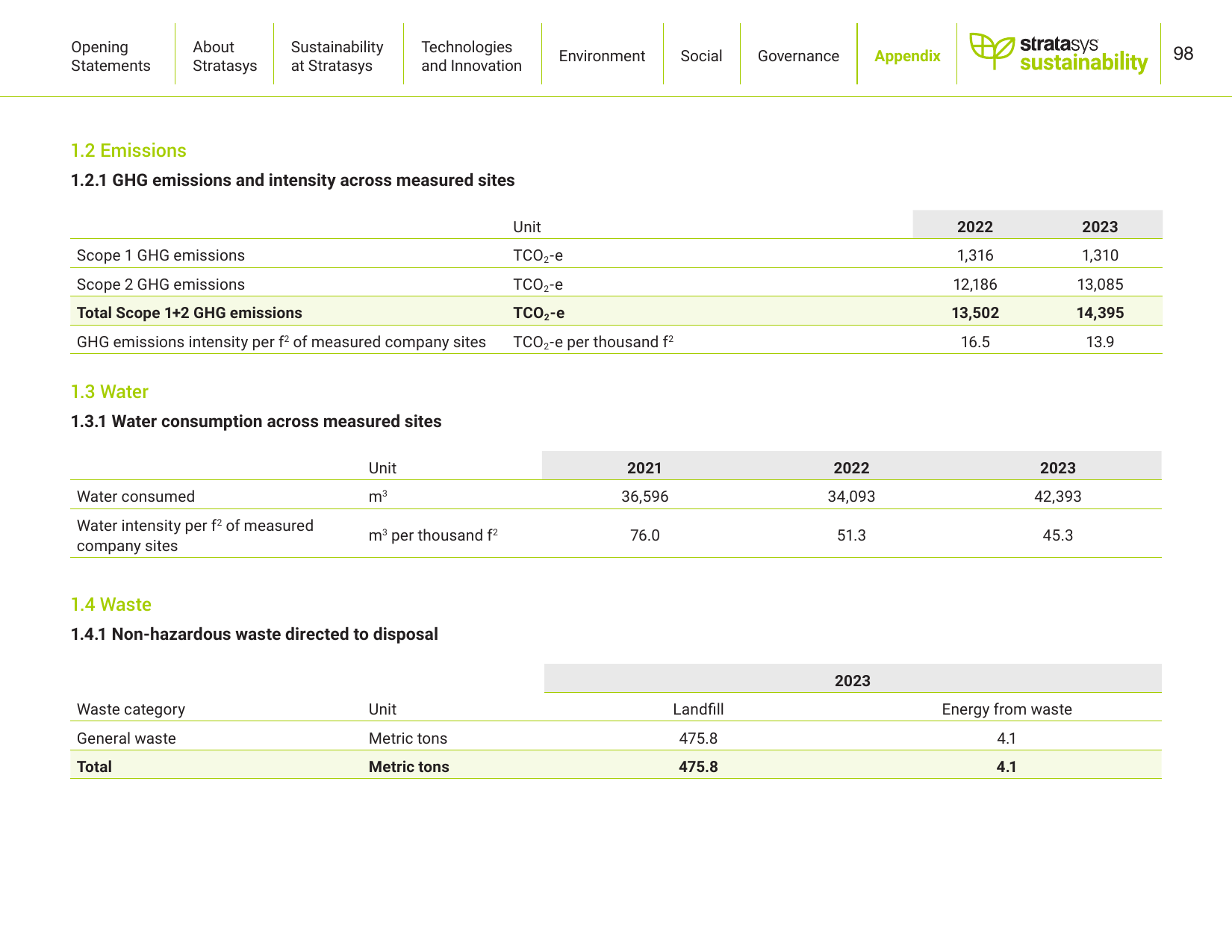Screen dimensions: 1232x952
Task: Click the 12,186 Scope 2 value
Action: [975, 284]
